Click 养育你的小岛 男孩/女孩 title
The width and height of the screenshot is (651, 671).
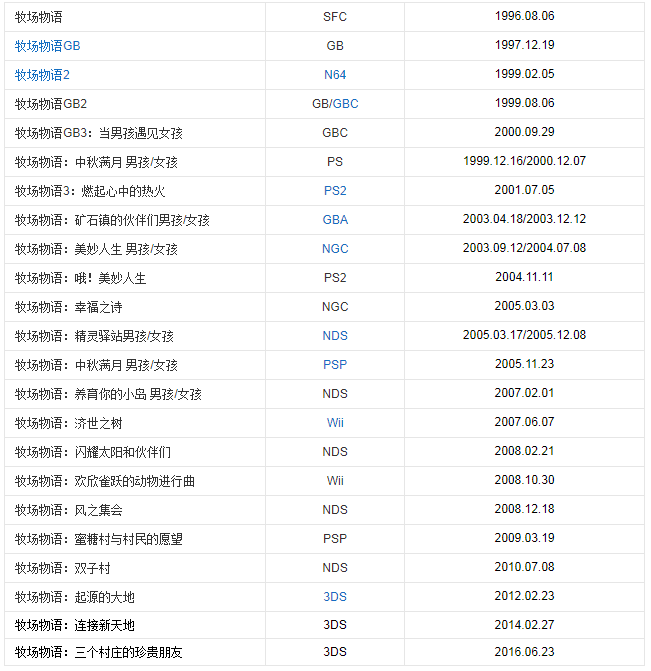coord(108,394)
